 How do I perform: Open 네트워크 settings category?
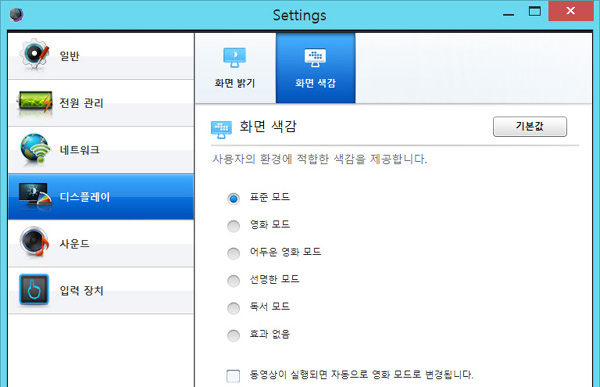pos(101,150)
